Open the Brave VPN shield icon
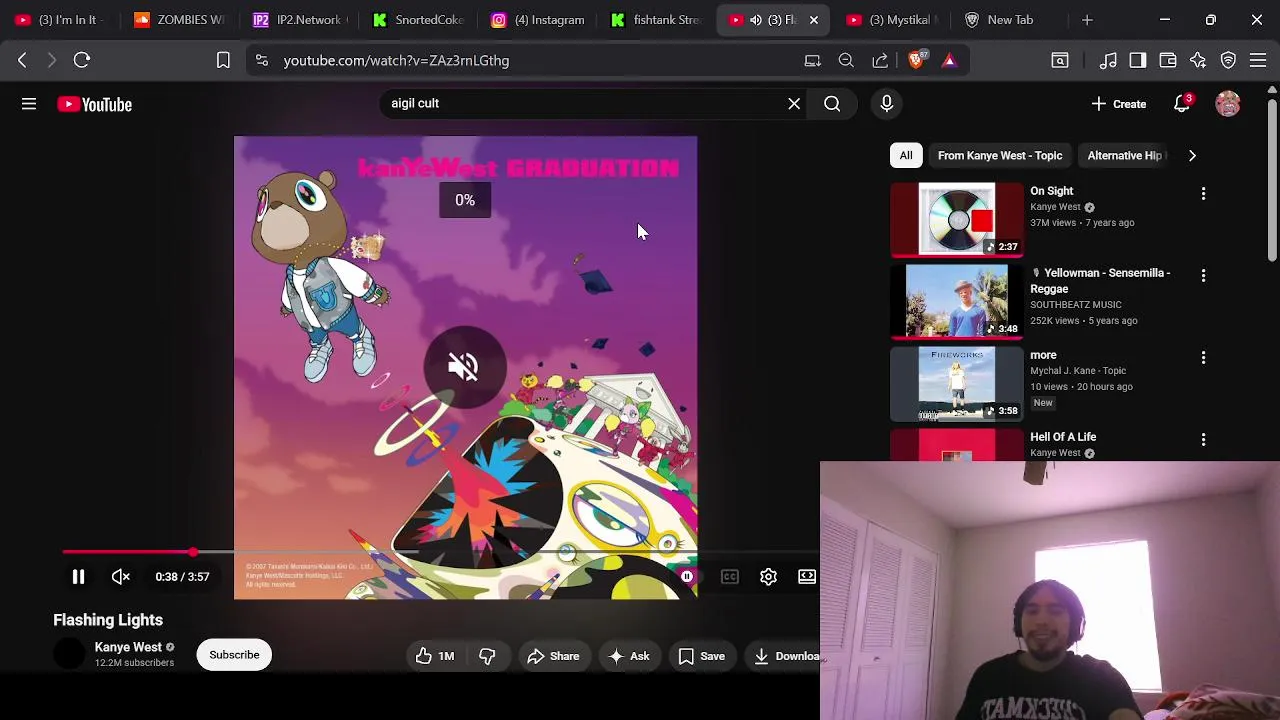Image resolution: width=1280 pixels, height=720 pixels. pos(1228,60)
